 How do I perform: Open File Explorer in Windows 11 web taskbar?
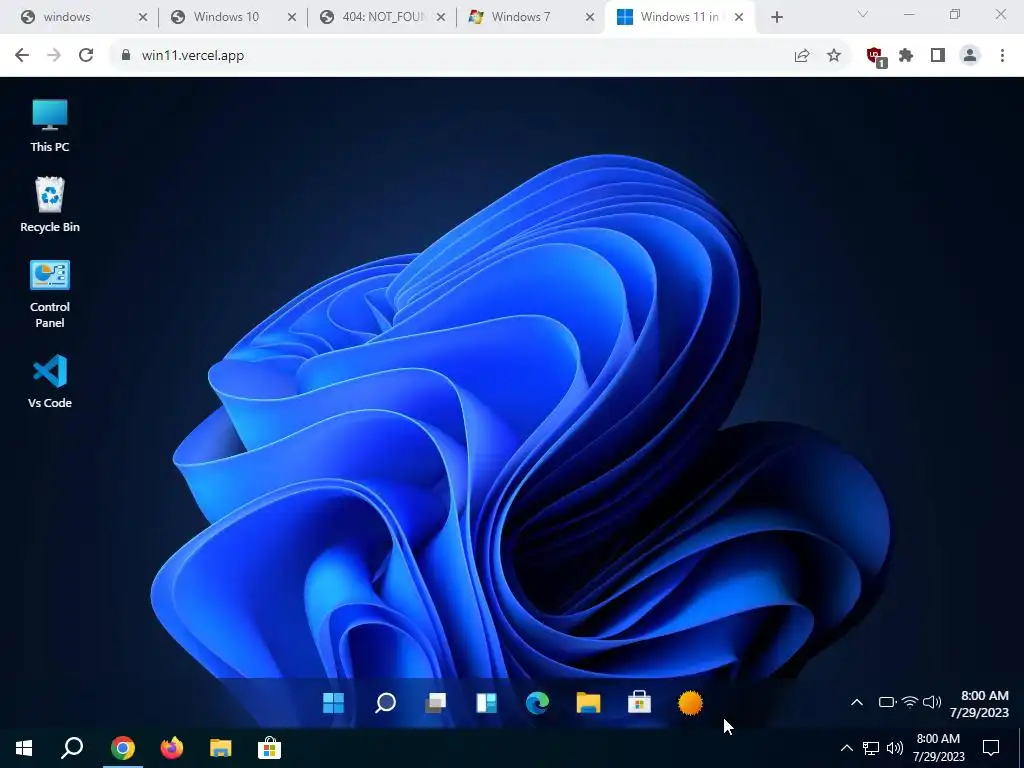point(588,703)
